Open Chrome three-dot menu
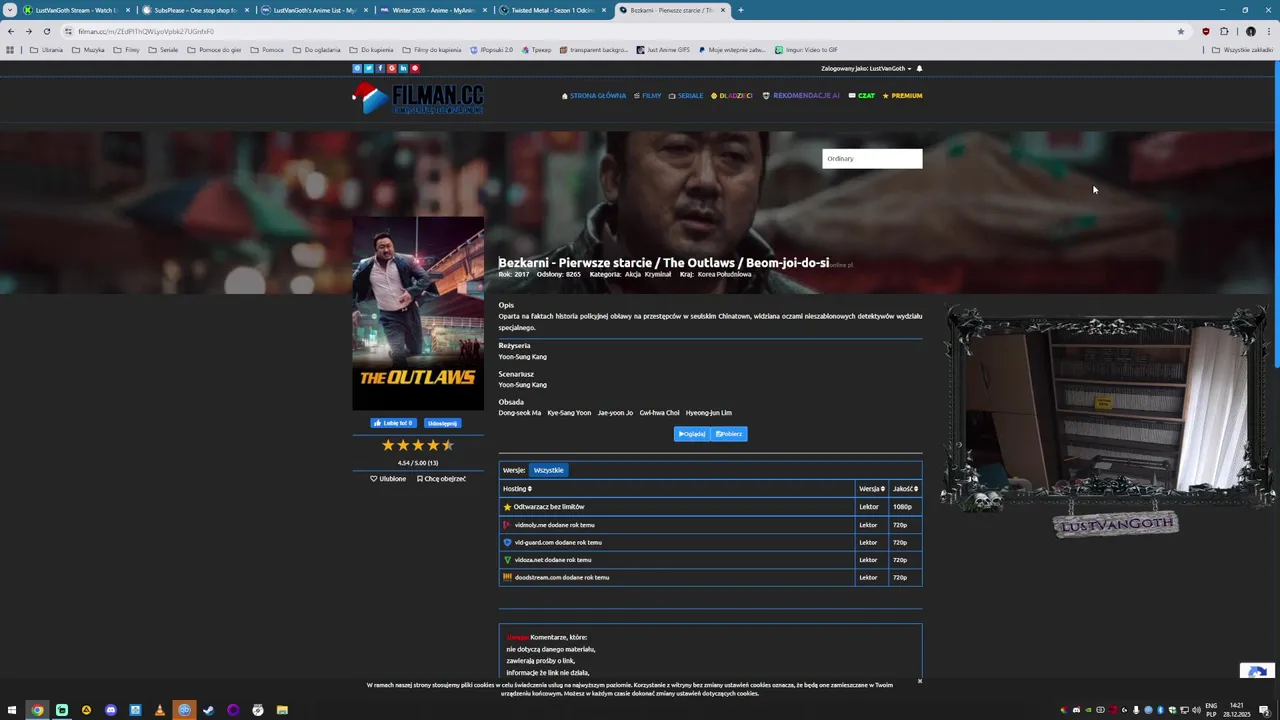1280x720 pixels. click(1268, 31)
